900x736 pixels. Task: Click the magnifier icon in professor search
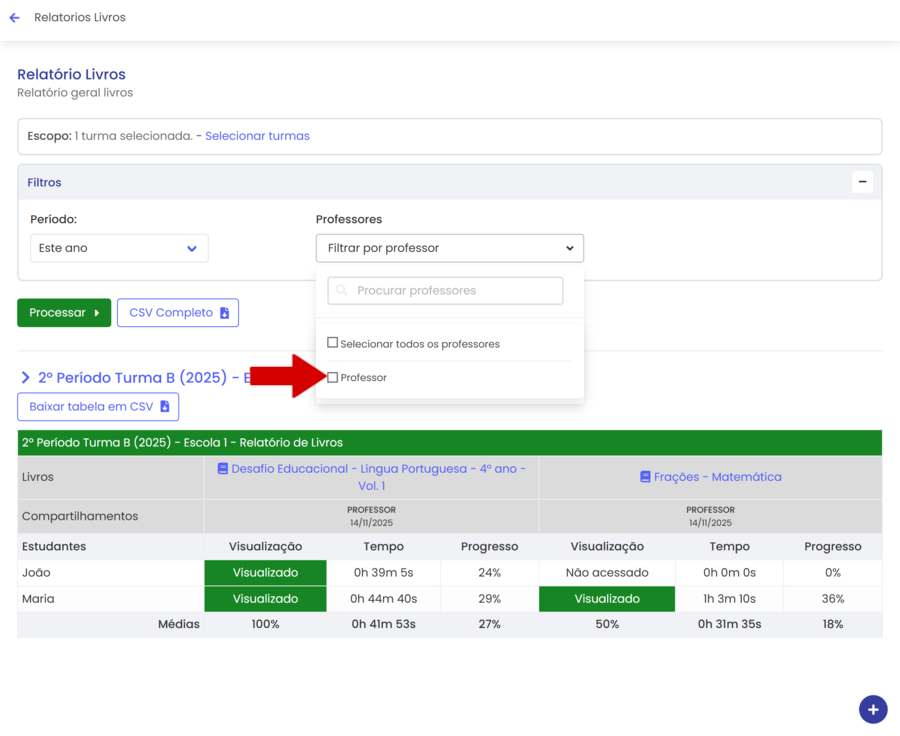(342, 291)
